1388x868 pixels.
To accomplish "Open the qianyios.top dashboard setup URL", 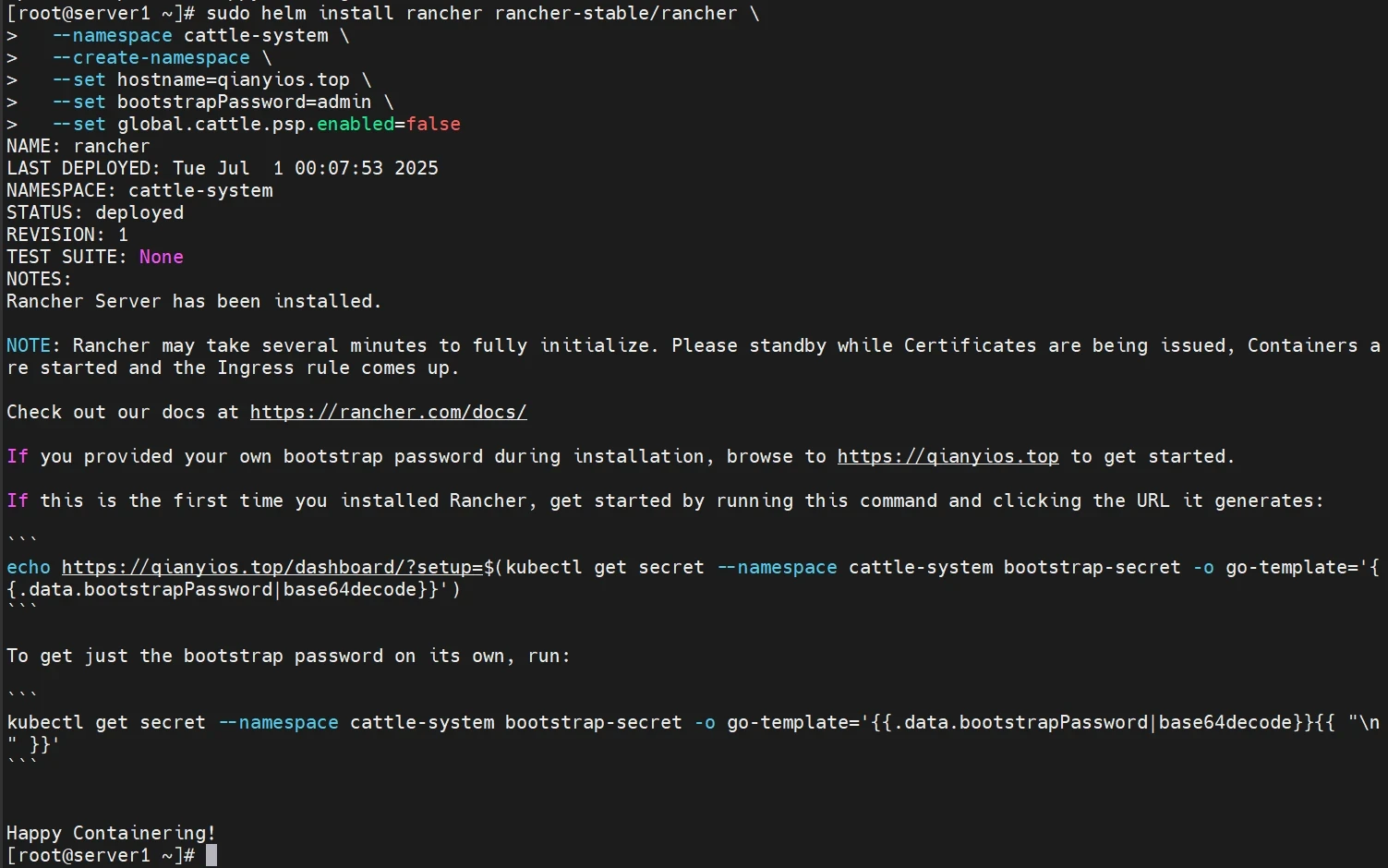I will pos(272,567).
